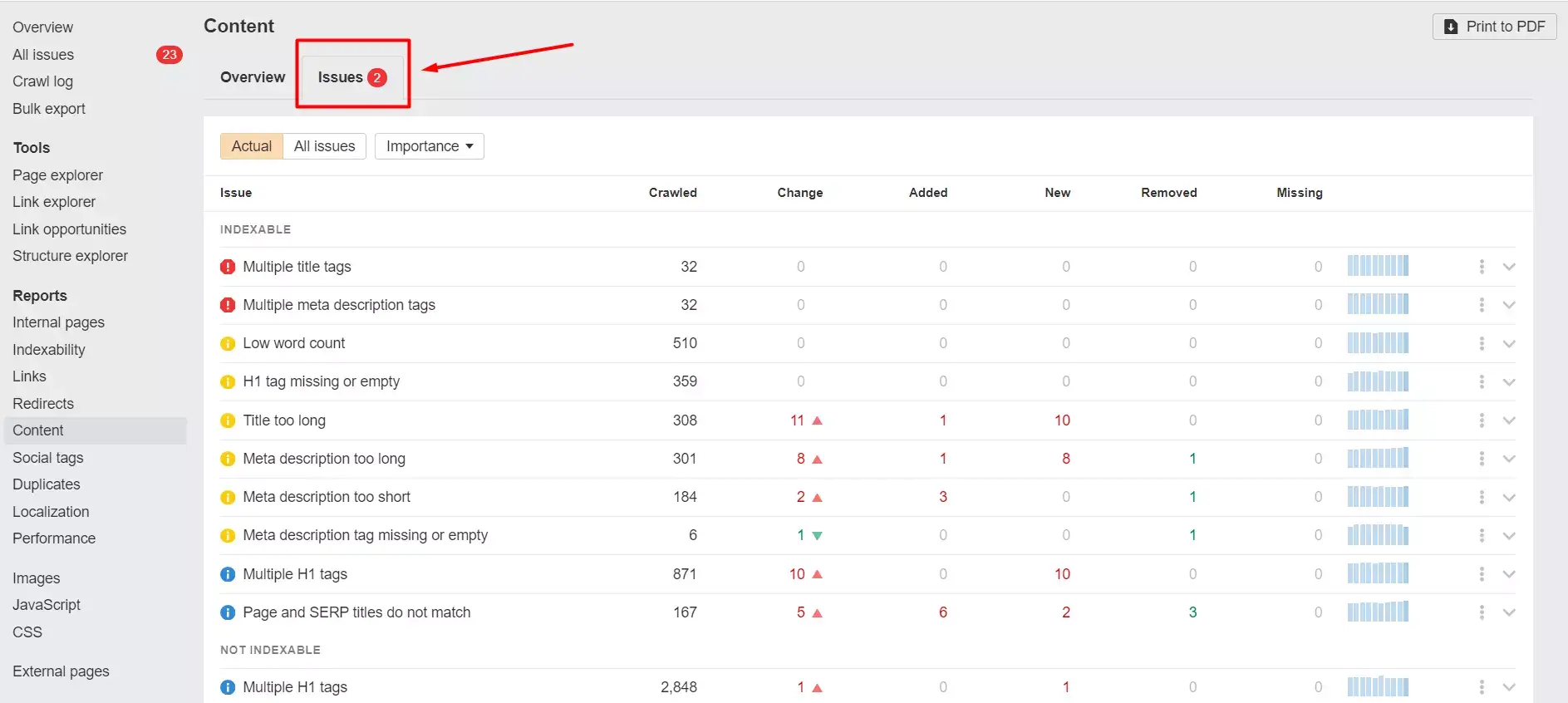This screenshot has width=1568, height=703.
Task: Open the JavaScript report
Action: point(47,605)
